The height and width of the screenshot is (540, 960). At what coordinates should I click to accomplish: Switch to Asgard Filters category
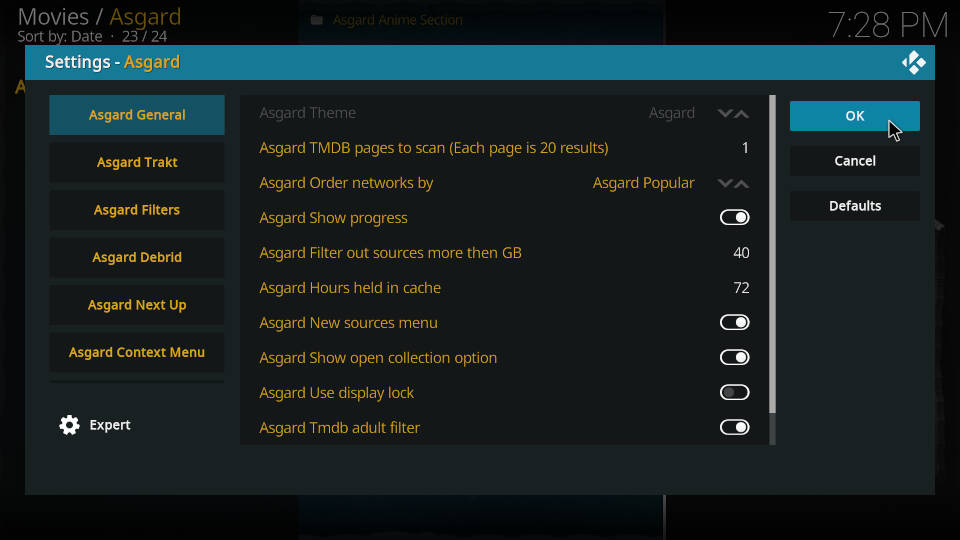(137, 210)
